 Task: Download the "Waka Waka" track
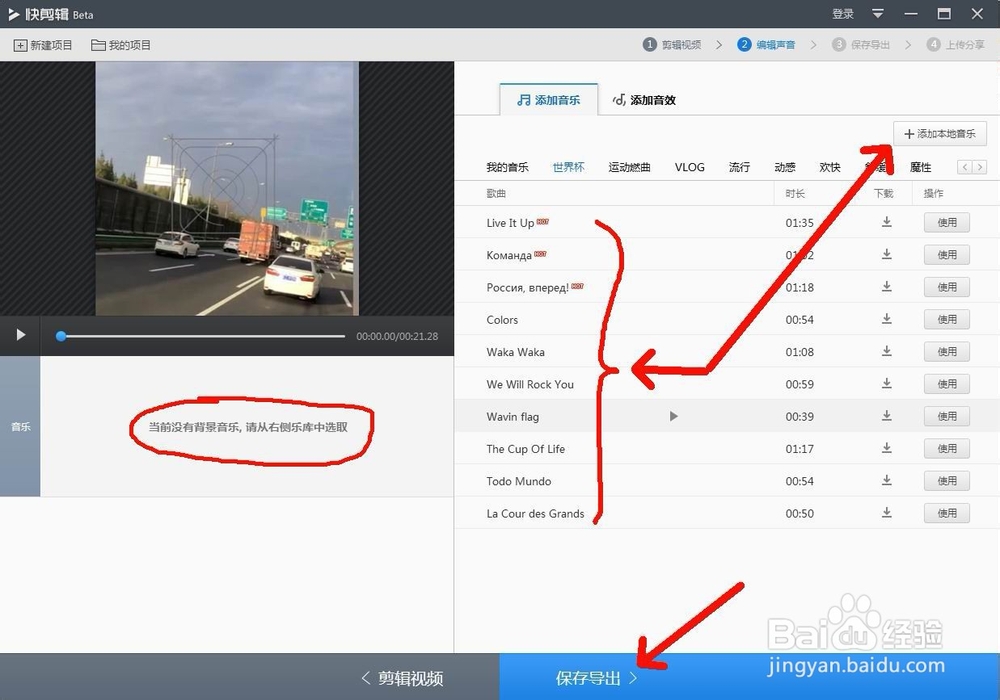pos(886,351)
